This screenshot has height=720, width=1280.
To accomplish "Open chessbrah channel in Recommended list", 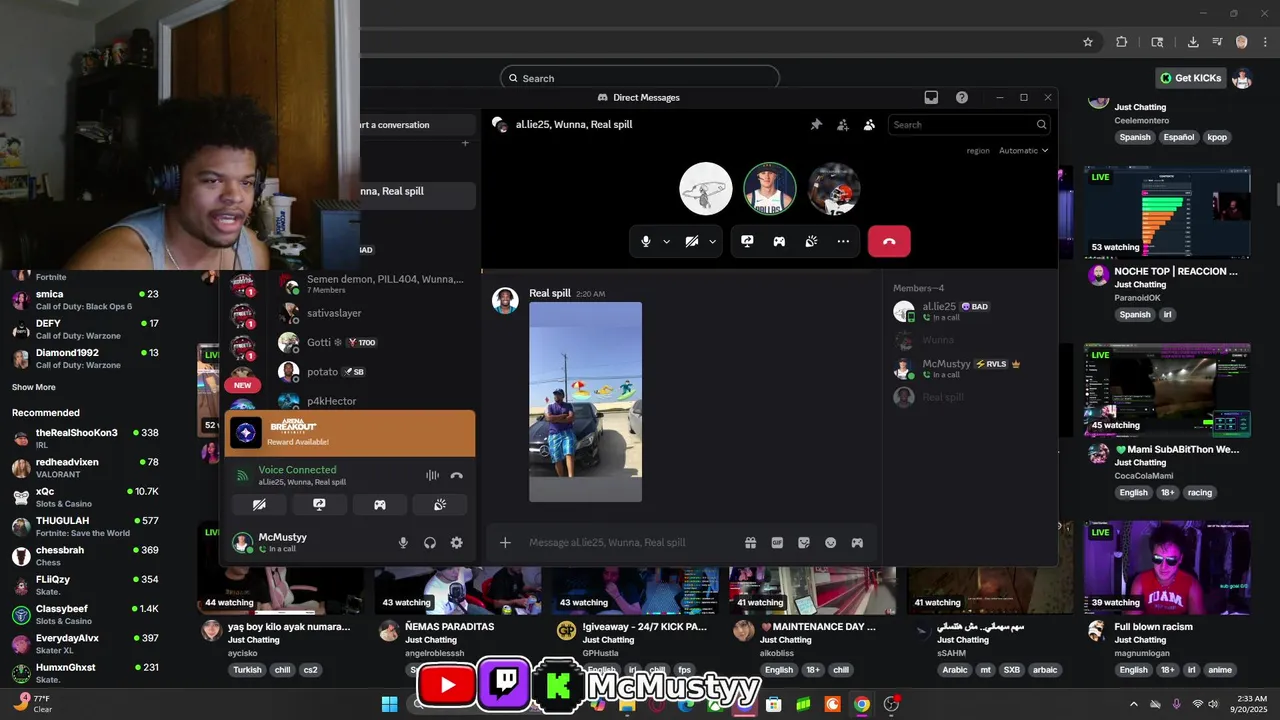I will 85,556.
